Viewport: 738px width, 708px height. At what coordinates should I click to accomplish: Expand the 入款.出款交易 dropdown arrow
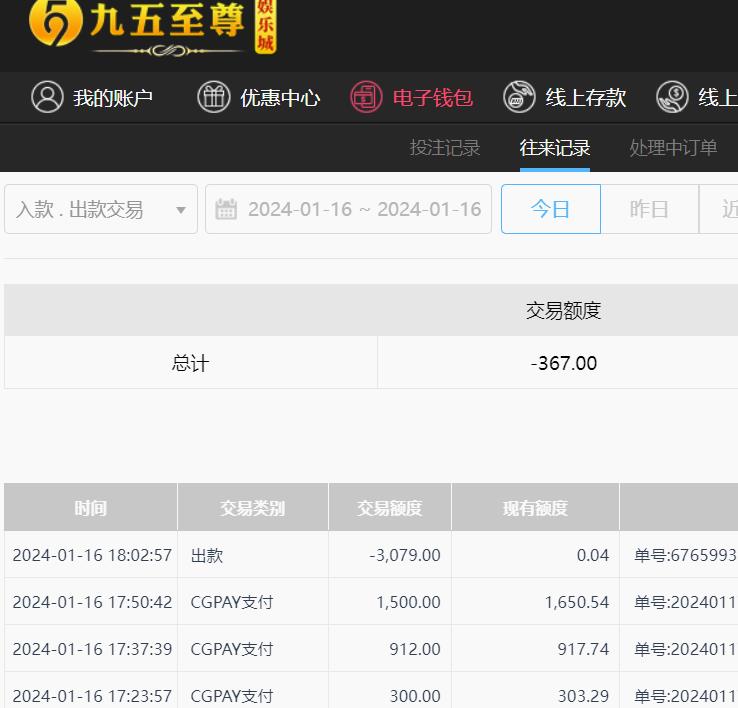[181, 210]
